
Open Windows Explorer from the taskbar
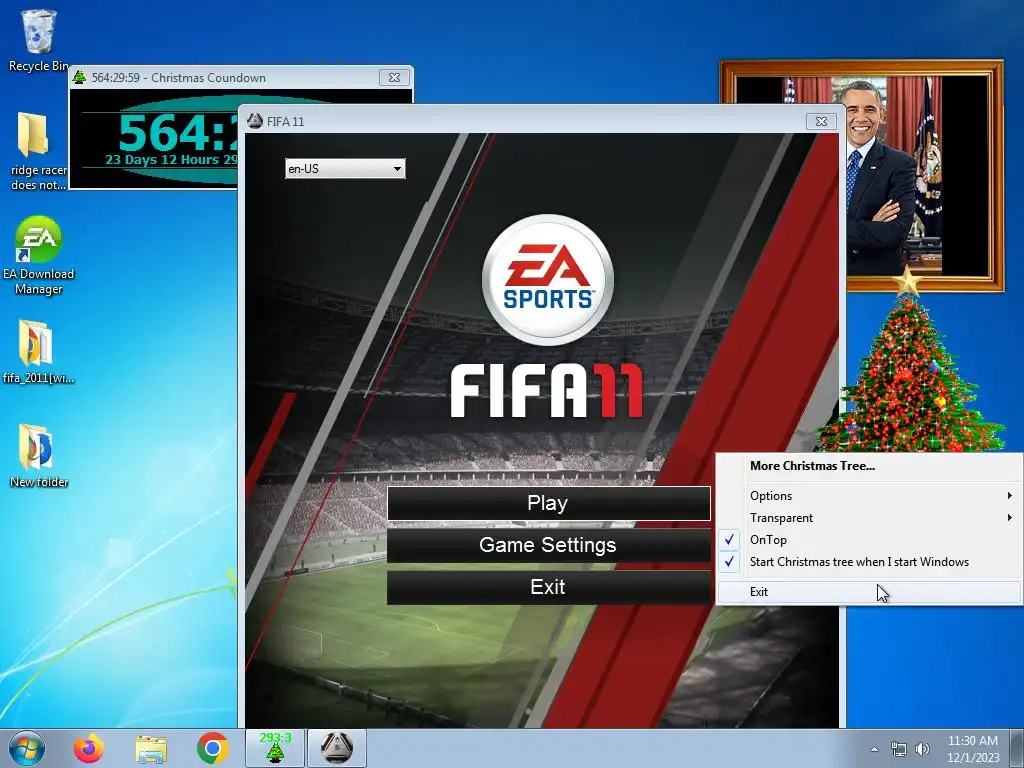click(x=150, y=748)
